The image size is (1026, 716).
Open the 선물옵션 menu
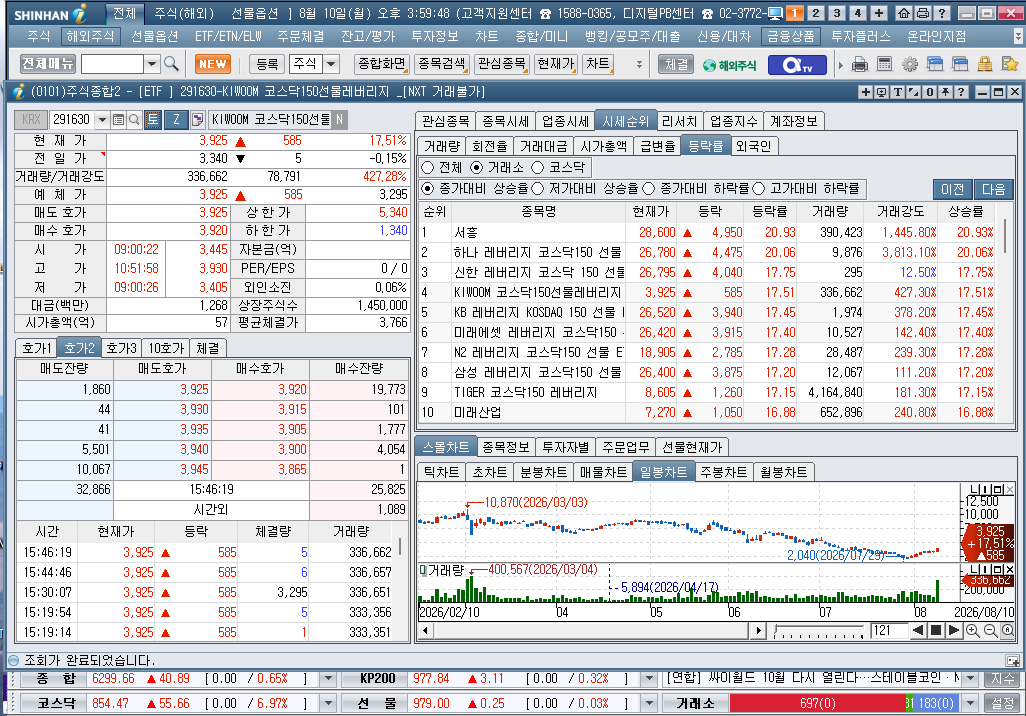coord(154,37)
